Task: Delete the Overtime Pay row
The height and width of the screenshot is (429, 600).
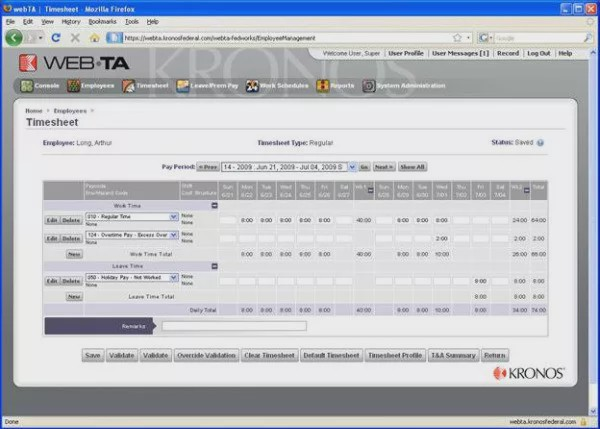Action: point(71,238)
